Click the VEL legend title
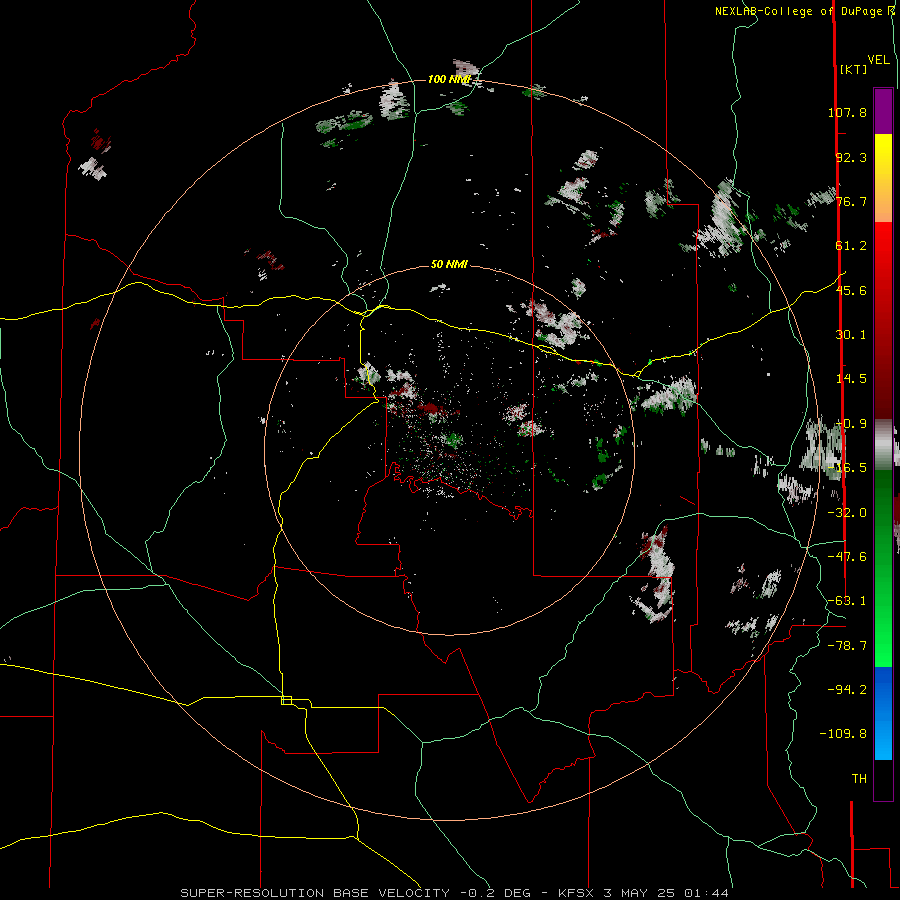 coord(878,60)
